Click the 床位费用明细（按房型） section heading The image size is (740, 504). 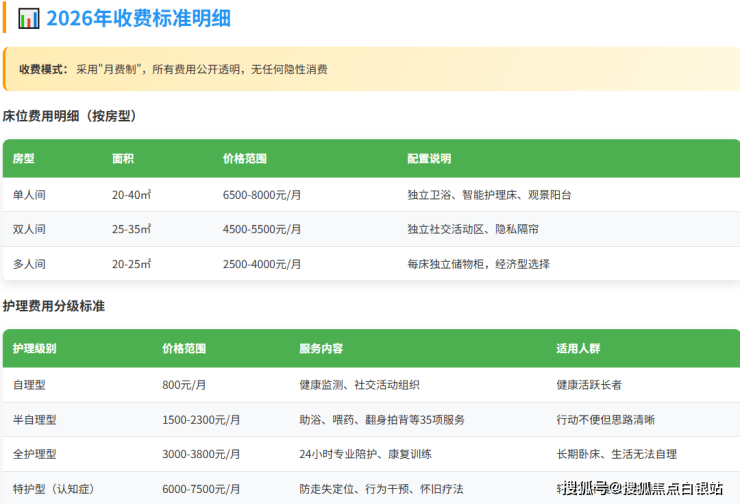click(x=70, y=116)
